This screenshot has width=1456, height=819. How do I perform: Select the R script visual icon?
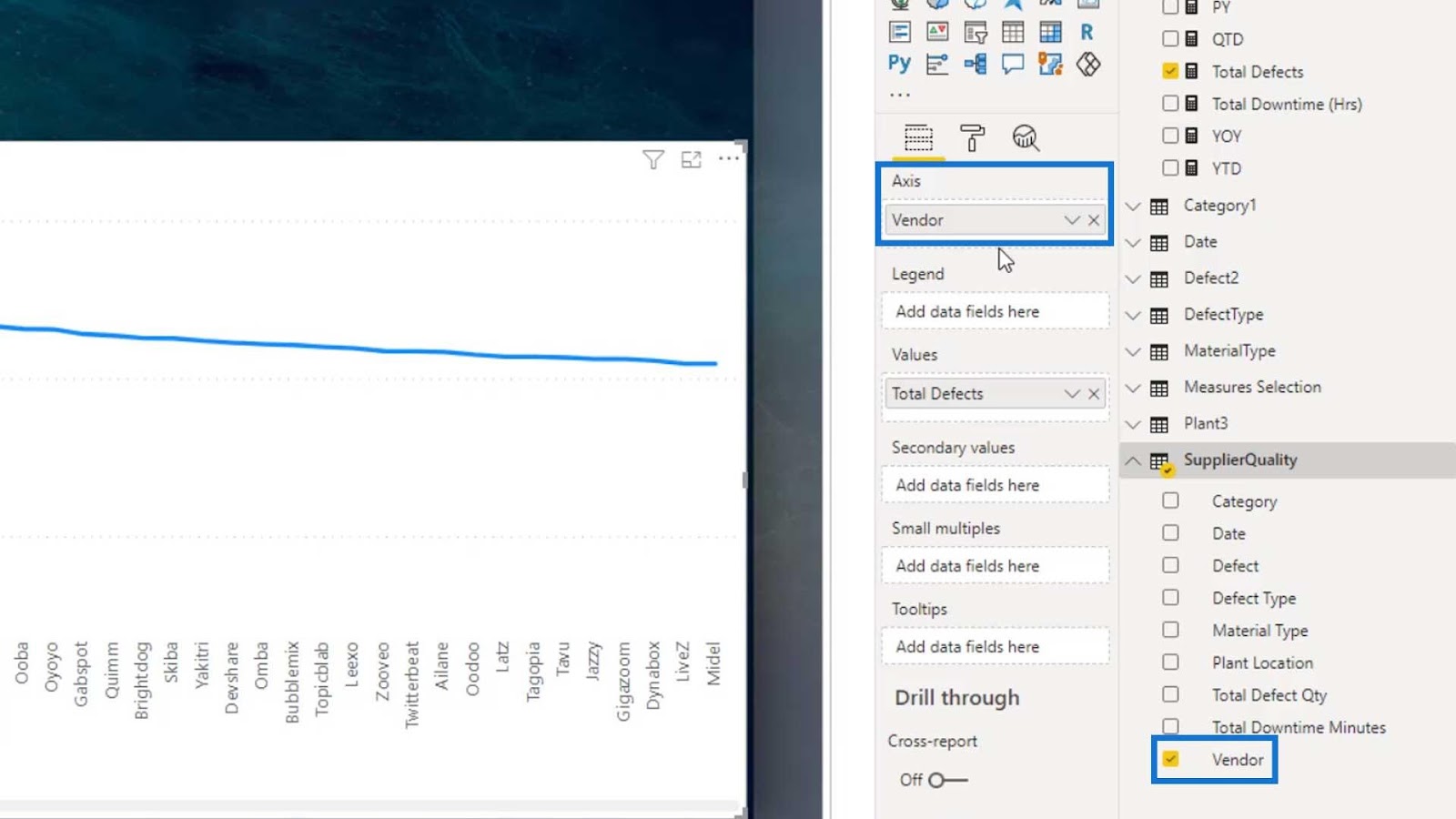pos(1087,33)
